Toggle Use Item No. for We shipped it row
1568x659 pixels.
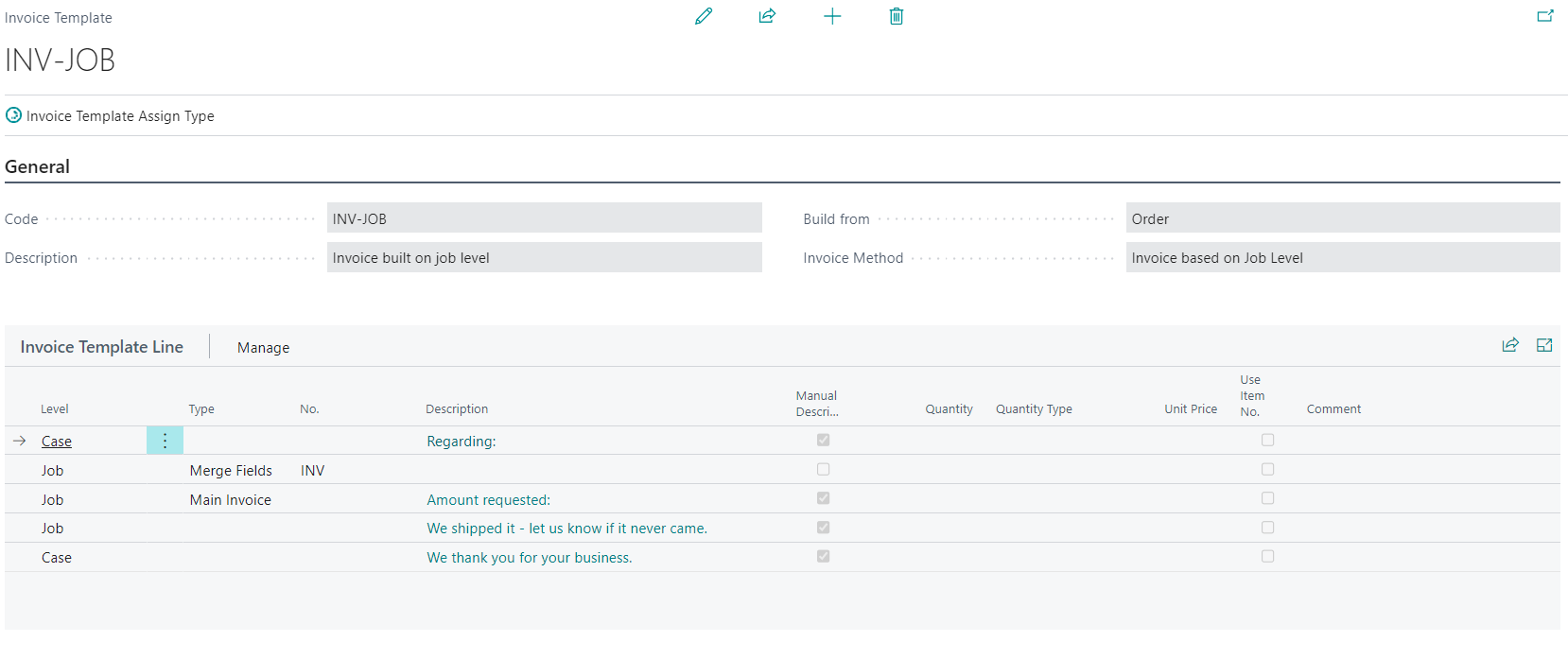click(x=1267, y=528)
